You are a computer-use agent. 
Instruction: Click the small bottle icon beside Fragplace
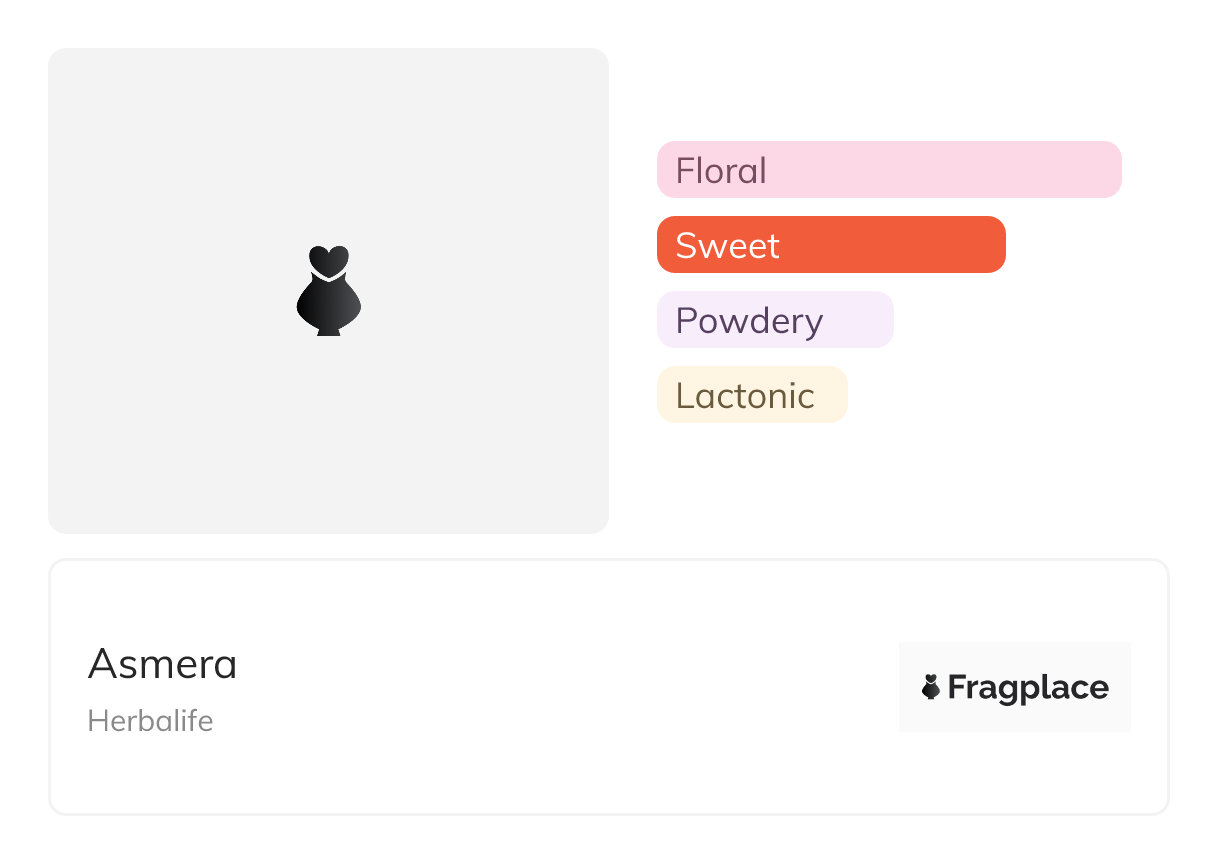(x=931, y=687)
